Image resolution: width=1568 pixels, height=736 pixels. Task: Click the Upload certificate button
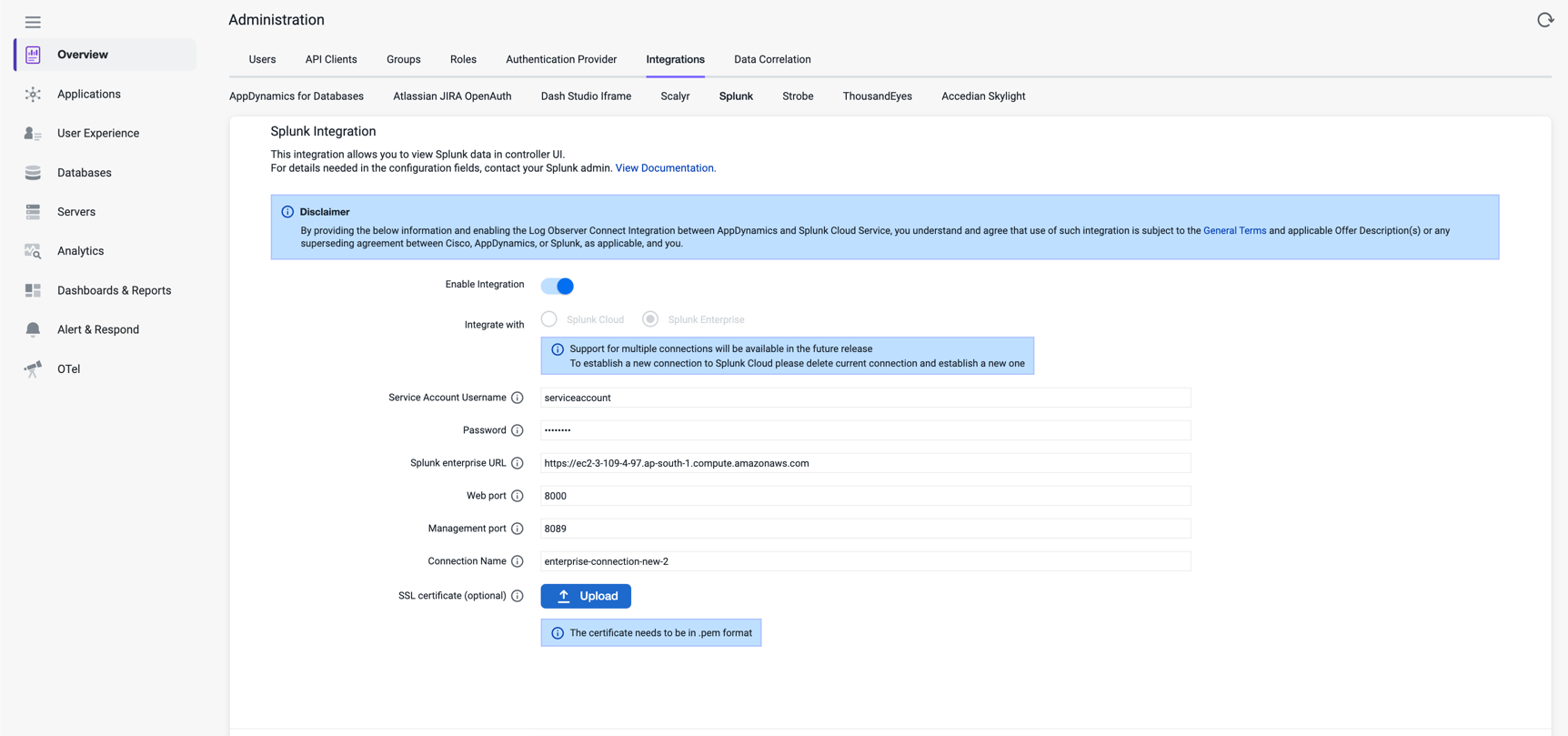pyautogui.click(x=586, y=596)
